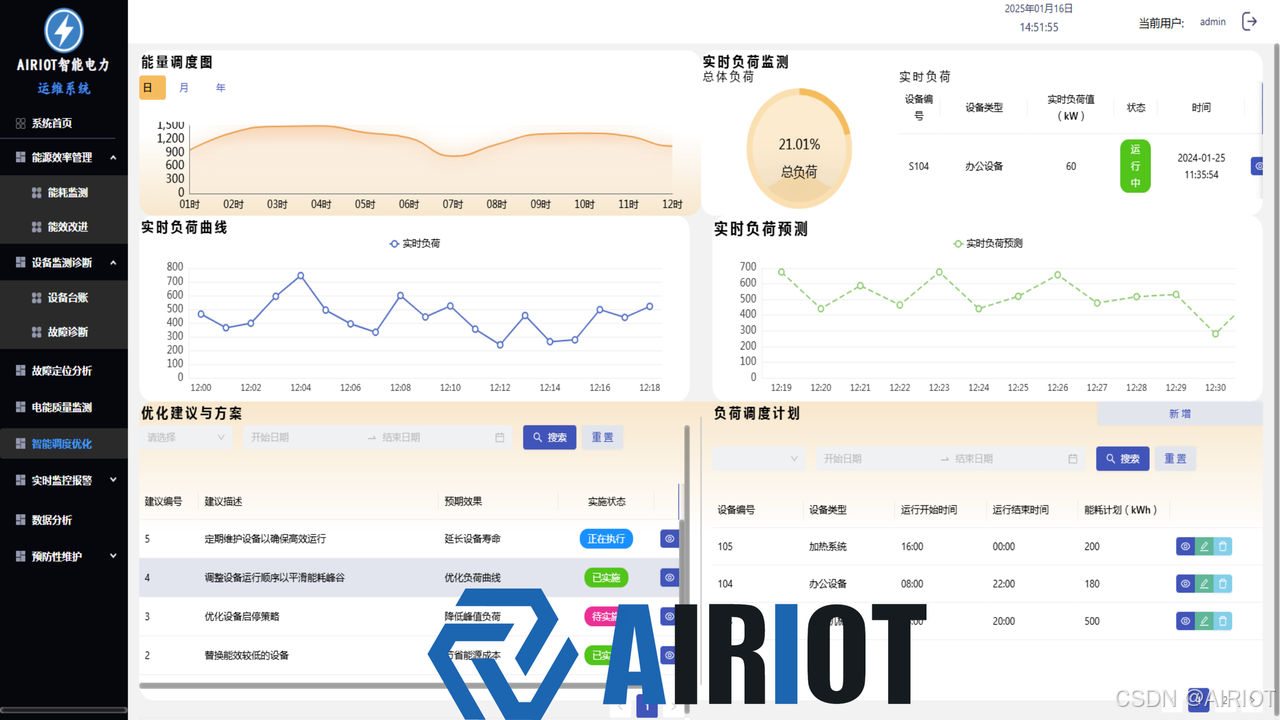Click the 运行中 status tag for S104
The width and height of the screenshot is (1280, 720).
(x=1135, y=166)
